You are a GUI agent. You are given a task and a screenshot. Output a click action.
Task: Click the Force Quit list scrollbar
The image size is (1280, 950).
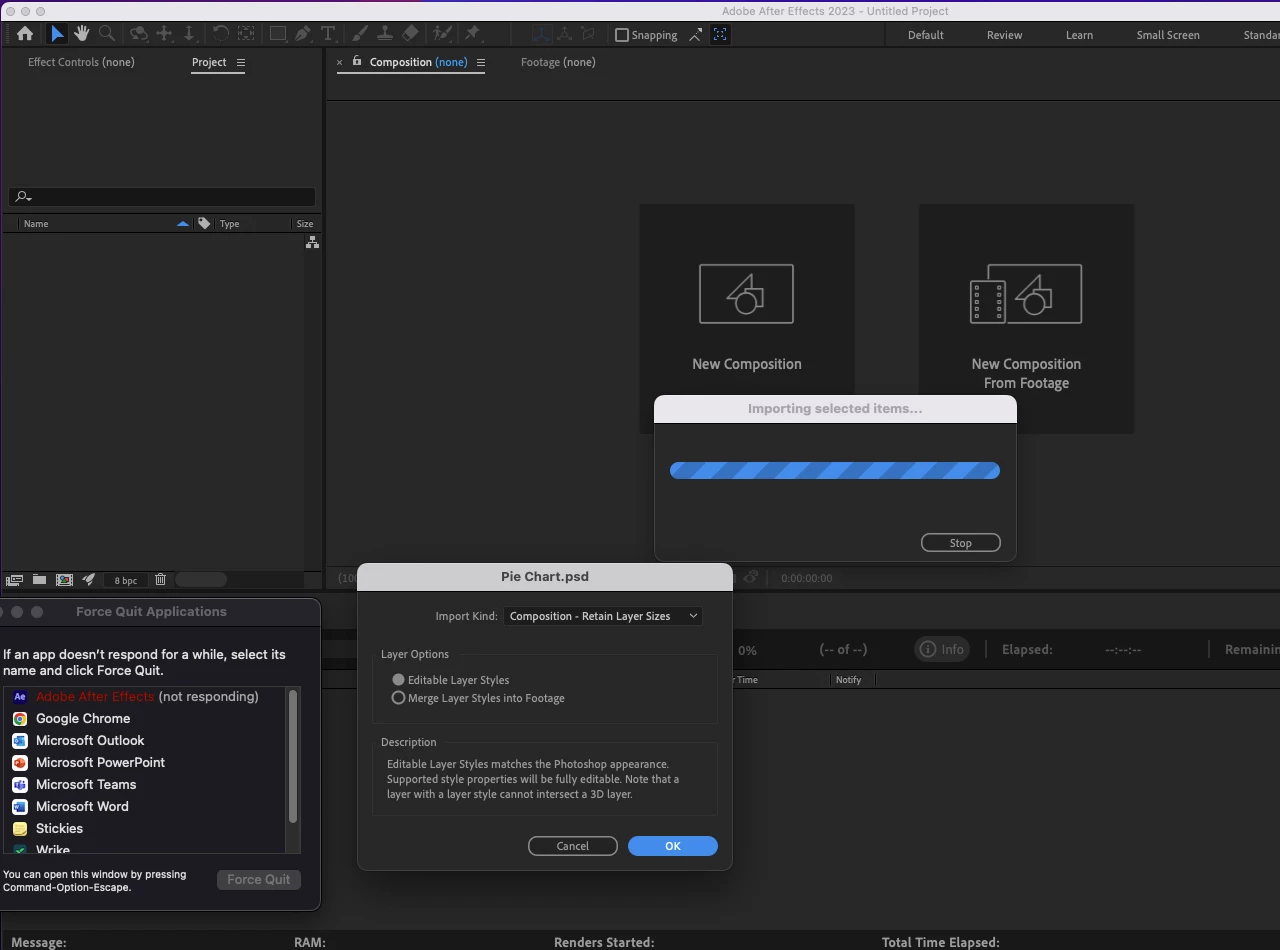click(293, 756)
